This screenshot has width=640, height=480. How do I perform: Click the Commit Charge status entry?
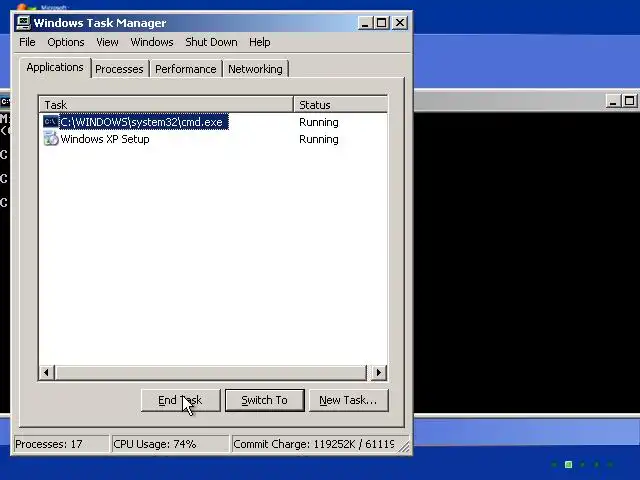[x=314, y=444]
